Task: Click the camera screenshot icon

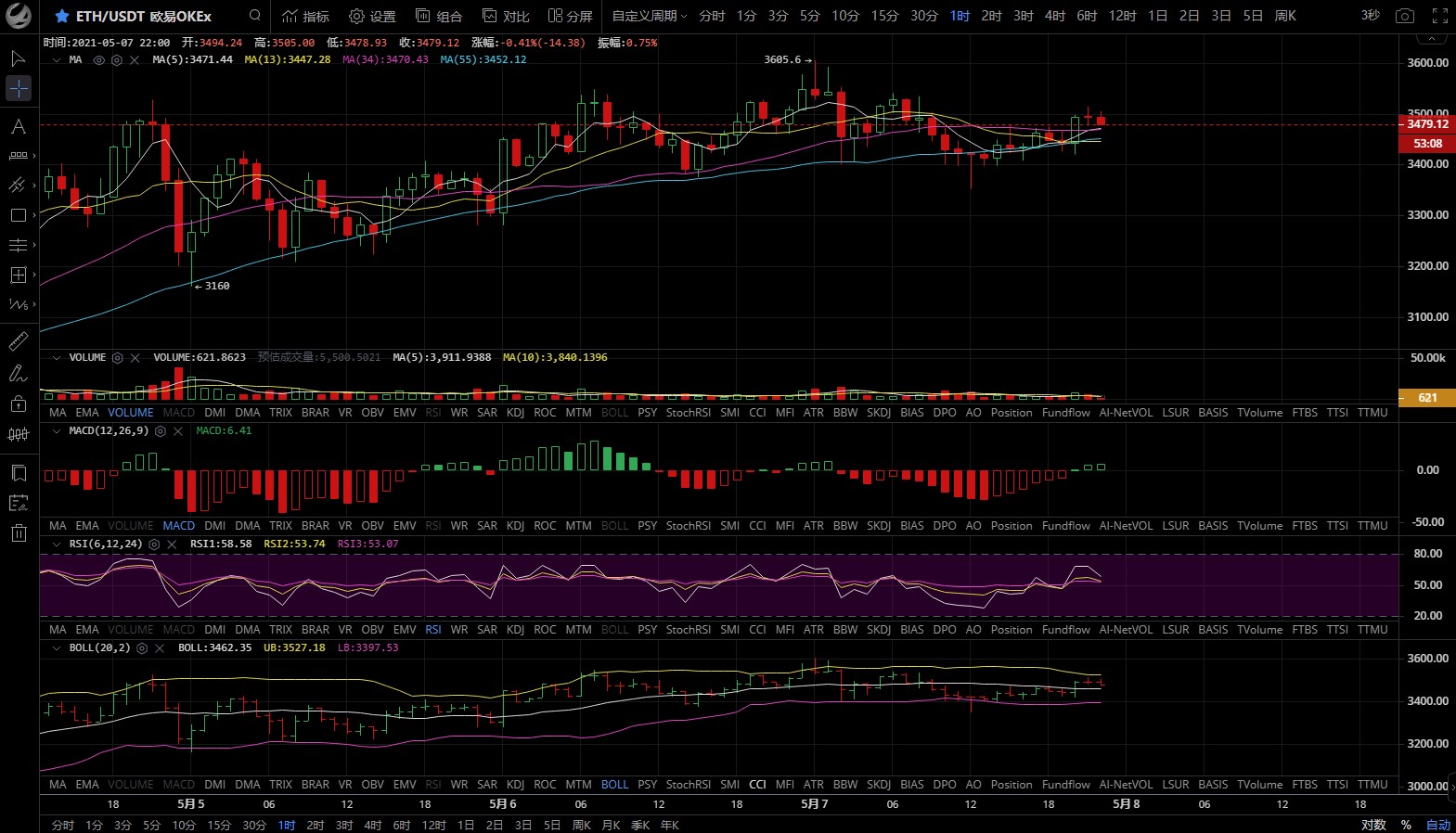Action: click(1405, 16)
